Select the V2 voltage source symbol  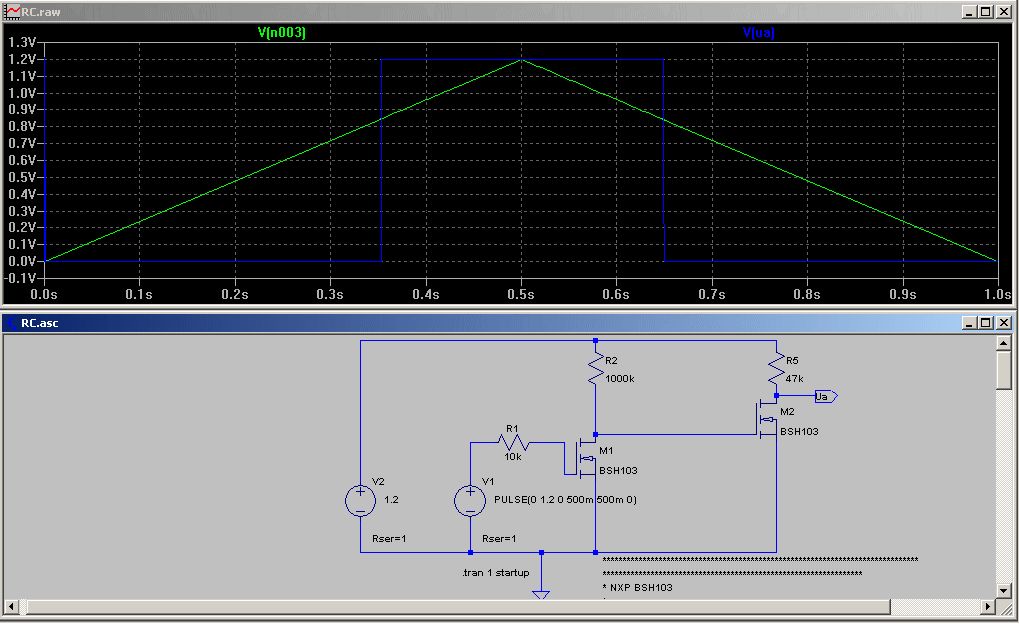[360, 501]
